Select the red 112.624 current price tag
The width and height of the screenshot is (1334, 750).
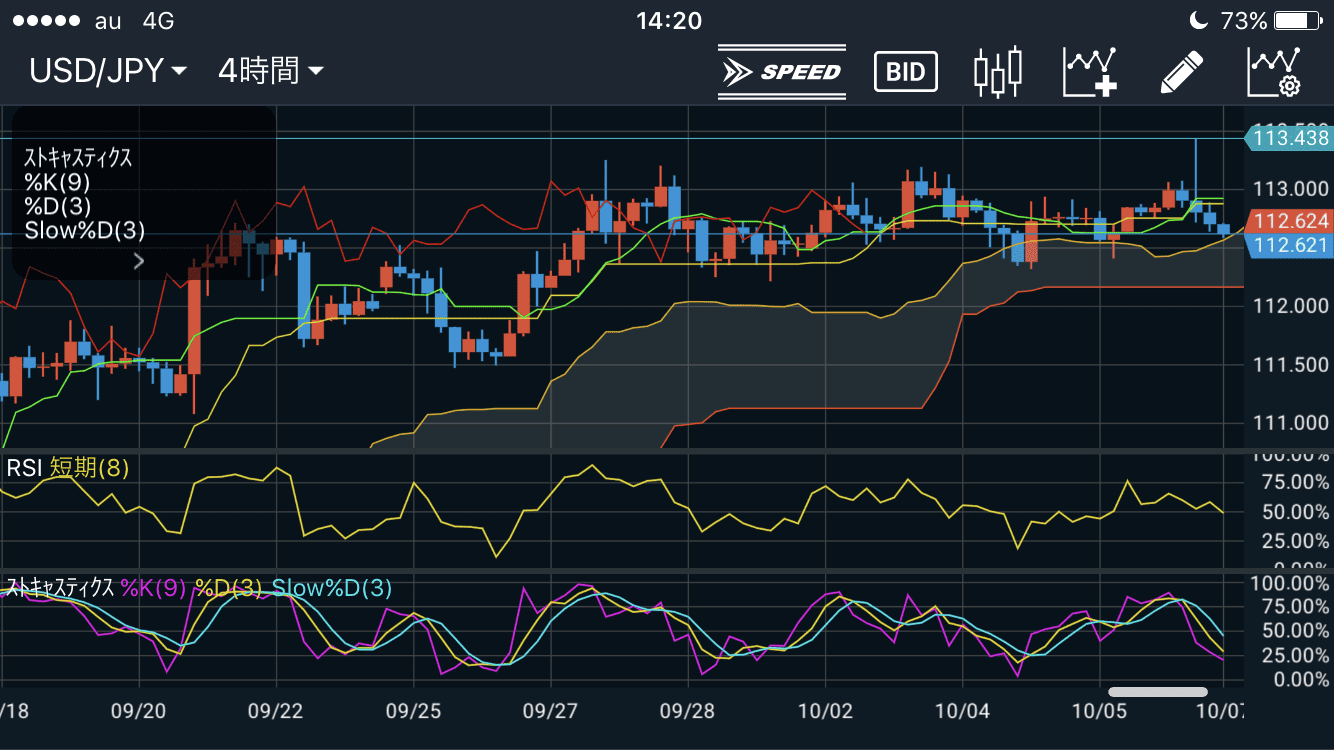pos(1289,221)
